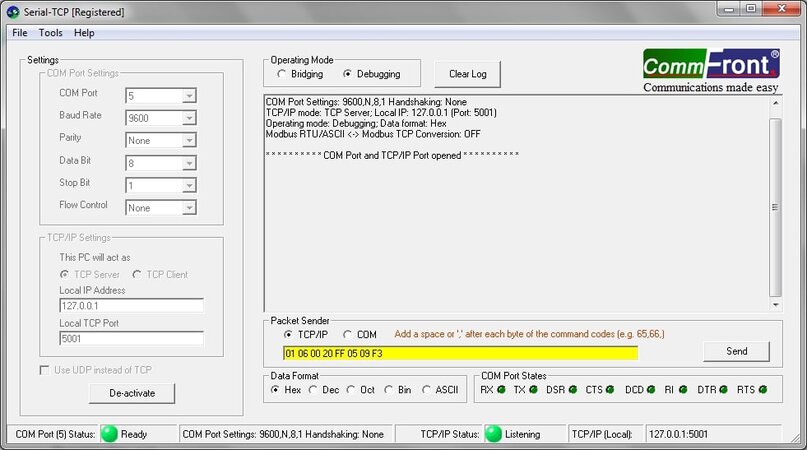Viewport: 807px width, 450px height.
Task: Close the Serial-TCP window
Action: coord(781,9)
